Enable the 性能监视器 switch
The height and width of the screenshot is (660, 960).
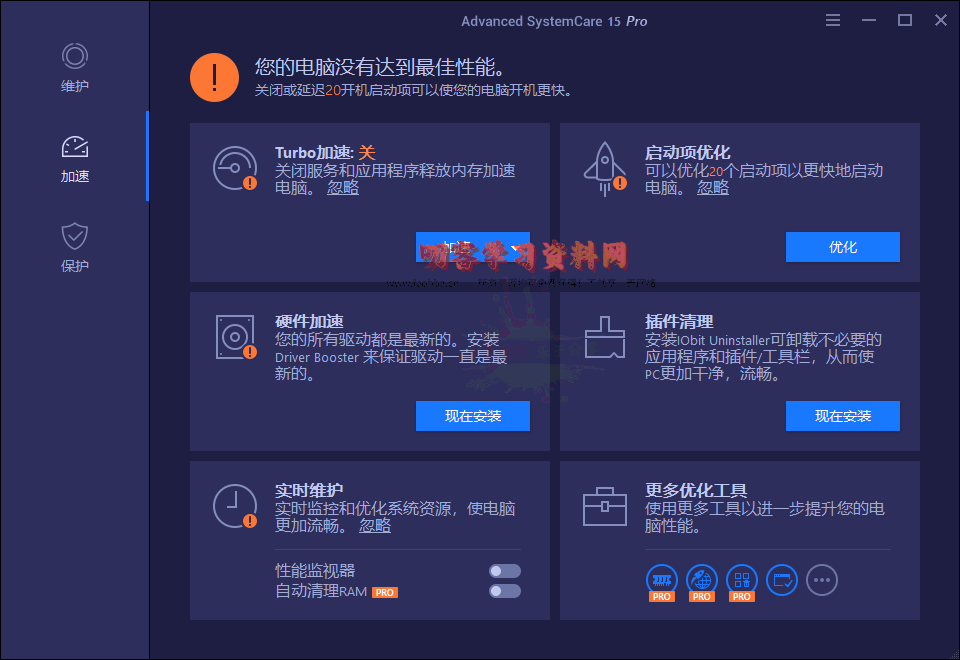[x=504, y=570]
